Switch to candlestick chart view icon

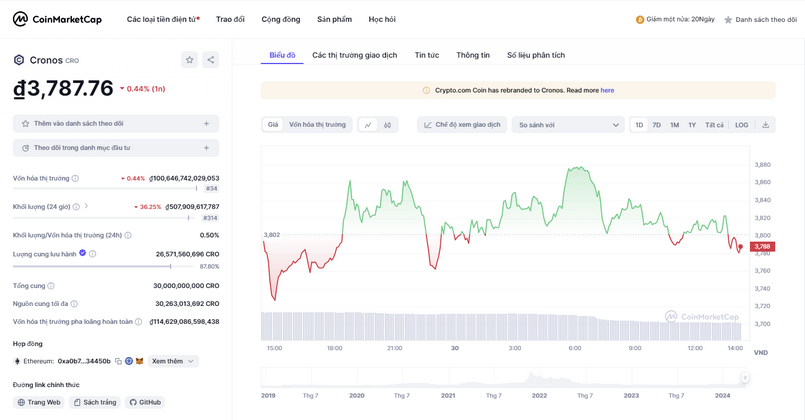pos(388,125)
